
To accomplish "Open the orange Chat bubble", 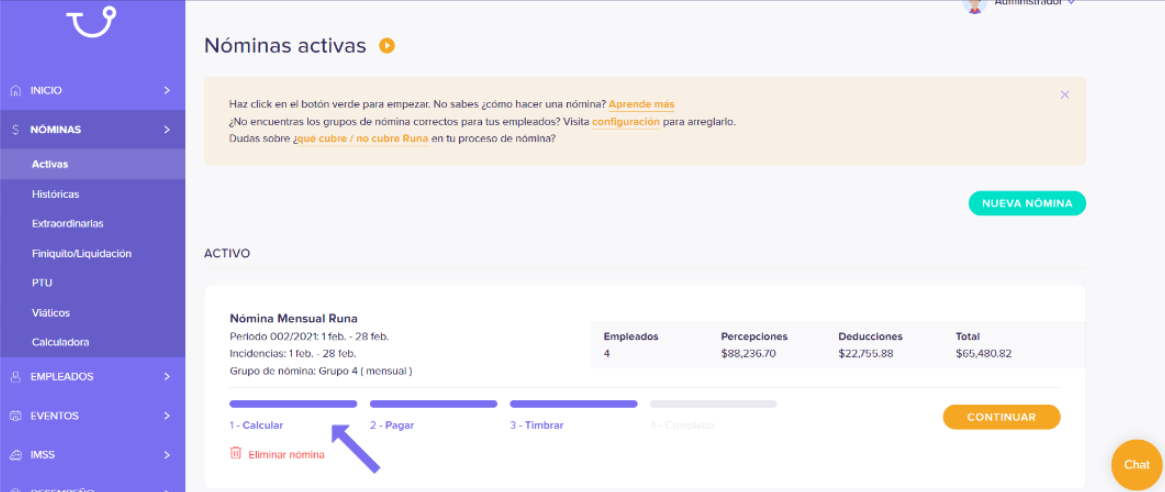I will (x=1137, y=465).
